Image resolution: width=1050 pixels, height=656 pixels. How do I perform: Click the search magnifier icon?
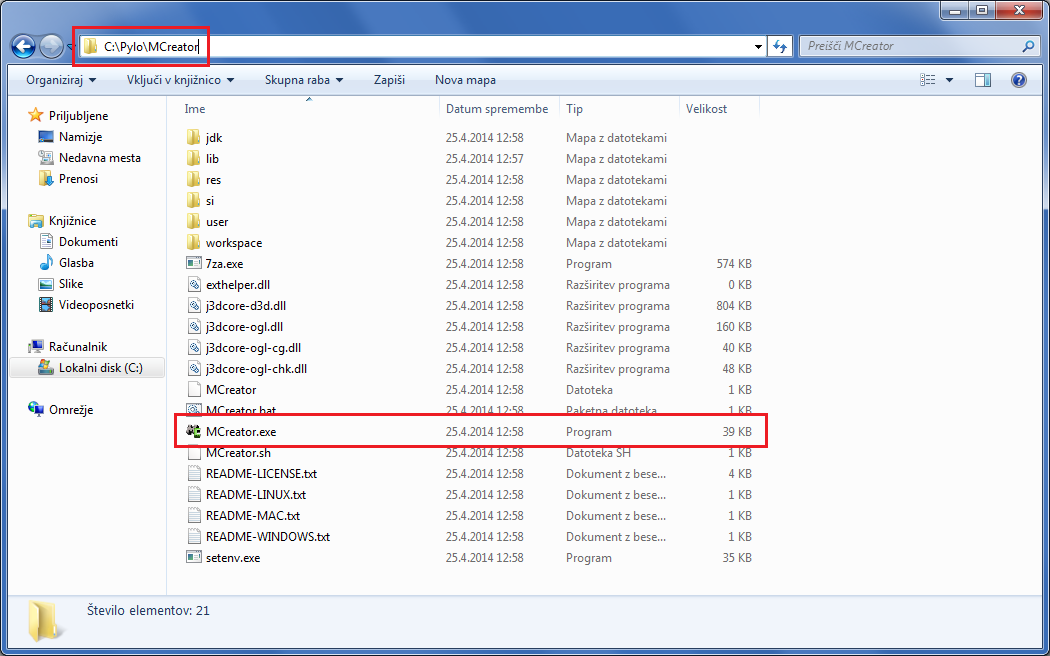tap(1028, 47)
